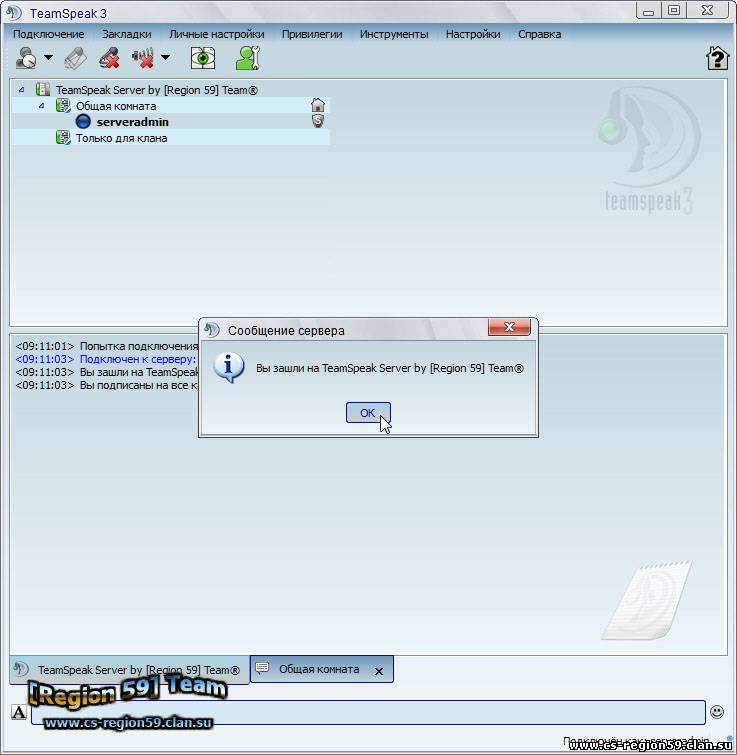Click the server admin shield badge
Image resolution: width=737 pixels, height=755 pixels.
[318, 121]
